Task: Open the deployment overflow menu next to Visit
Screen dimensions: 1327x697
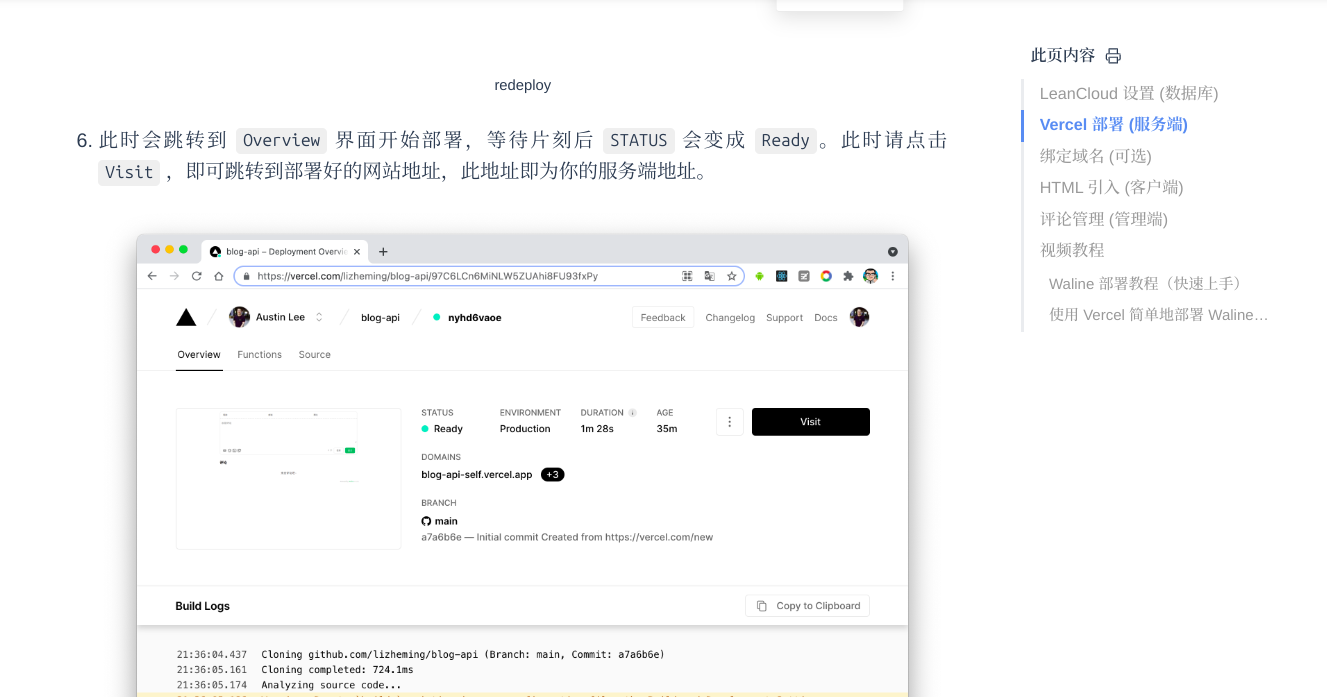Action: [x=729, y=421]
